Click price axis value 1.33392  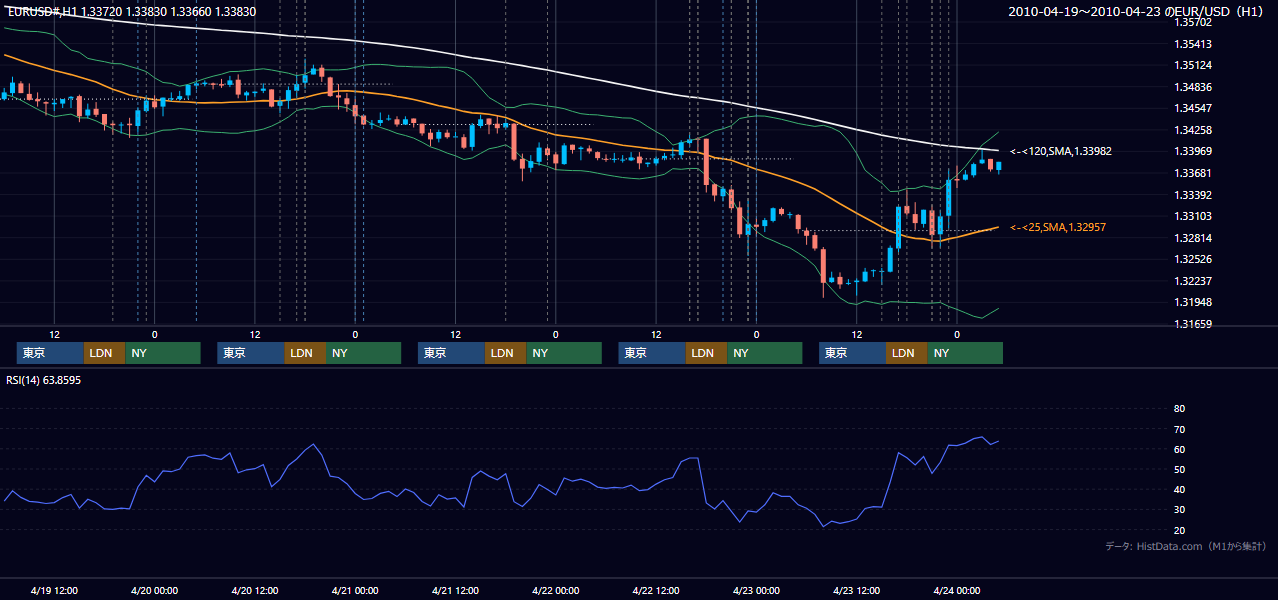1192,195
